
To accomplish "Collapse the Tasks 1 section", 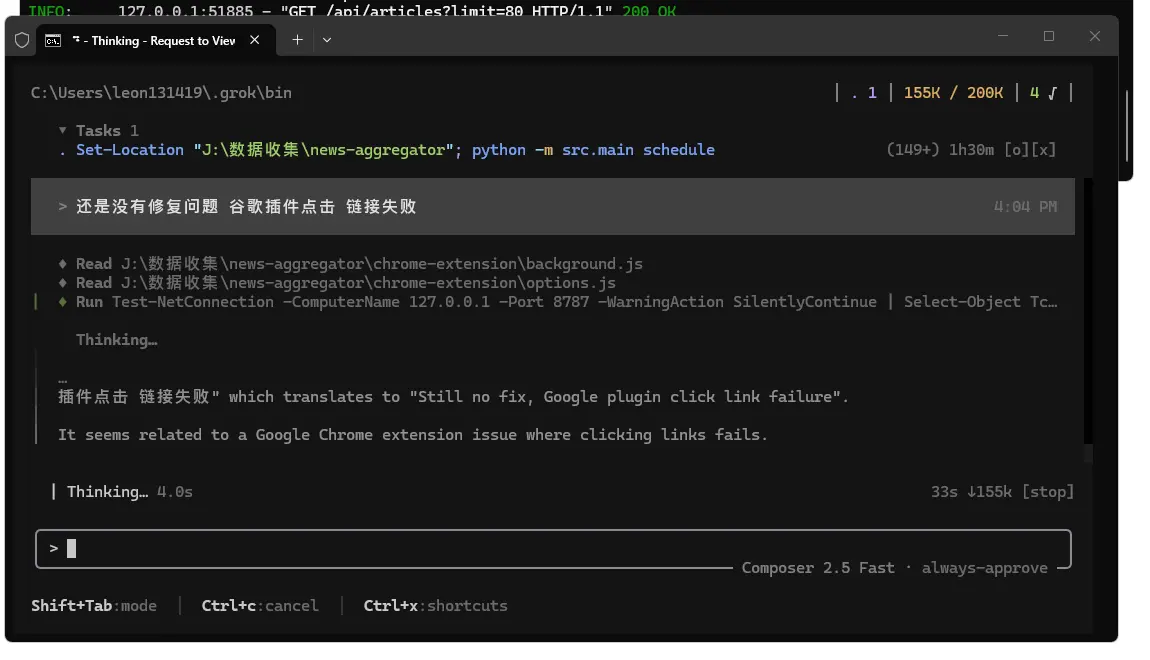I will coord(62,131).
